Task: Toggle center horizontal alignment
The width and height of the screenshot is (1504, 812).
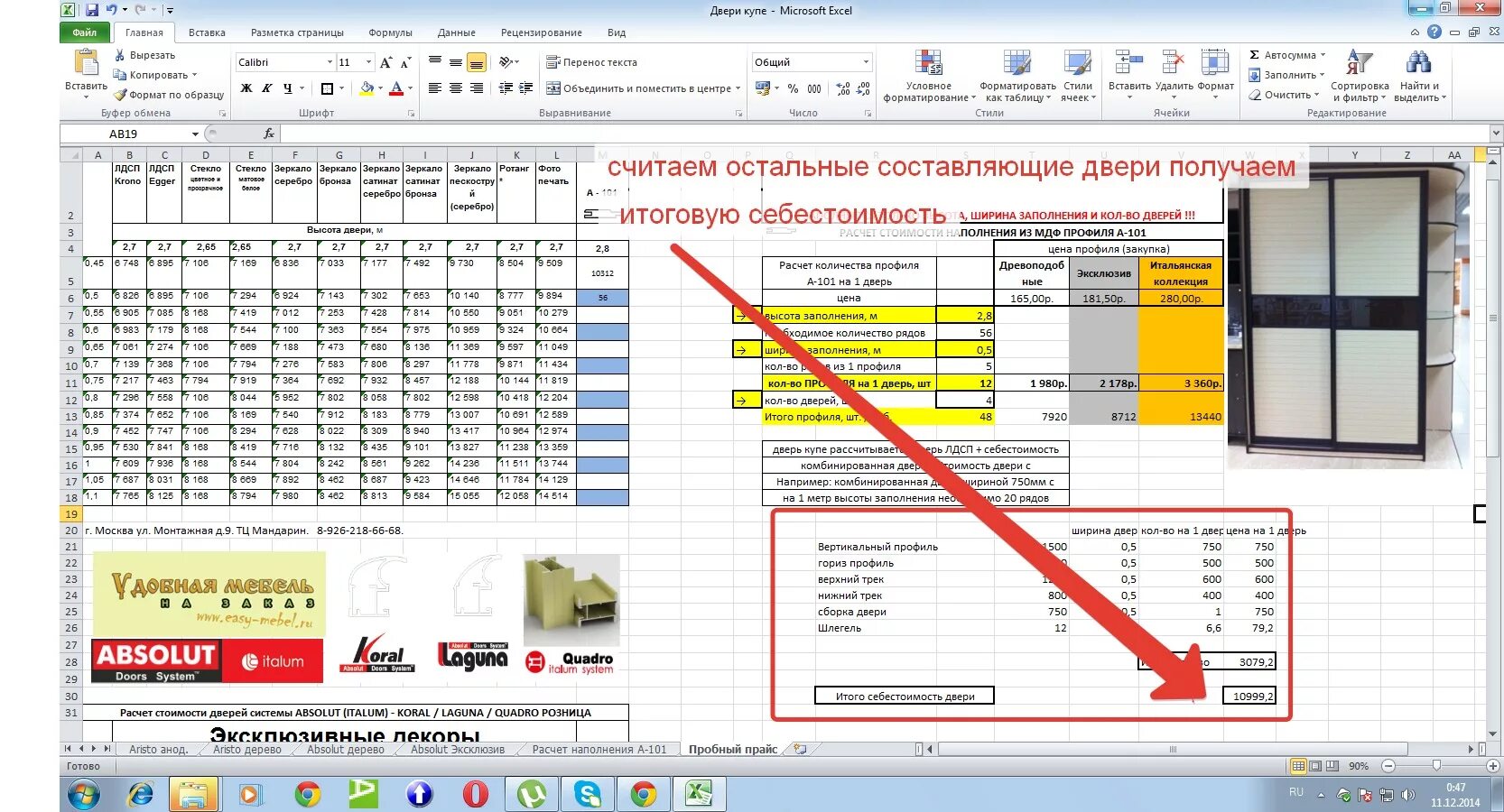Action: 456,88
